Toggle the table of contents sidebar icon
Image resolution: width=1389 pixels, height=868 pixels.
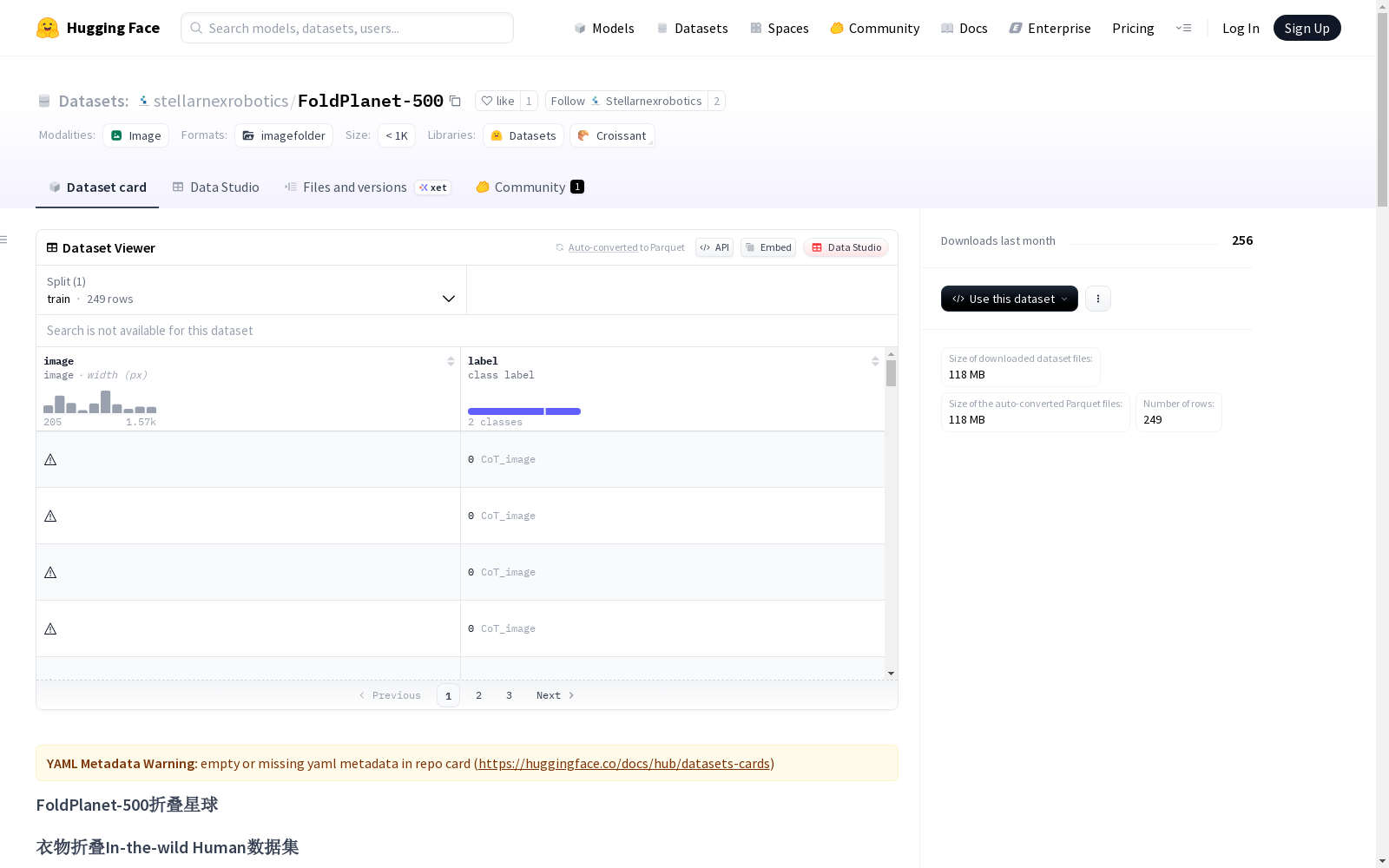pos(3,240)
